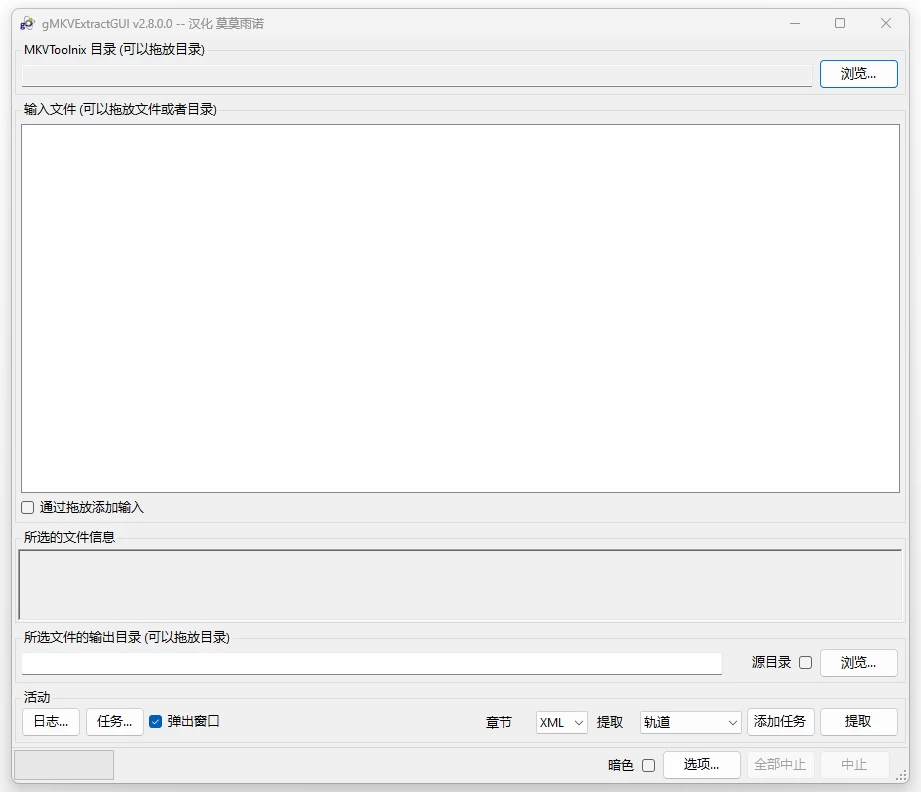The width and height of the screenshot is (921, 792).
Task: Enable the 通过拖放添加输入 checkbox
Action: 28,507
